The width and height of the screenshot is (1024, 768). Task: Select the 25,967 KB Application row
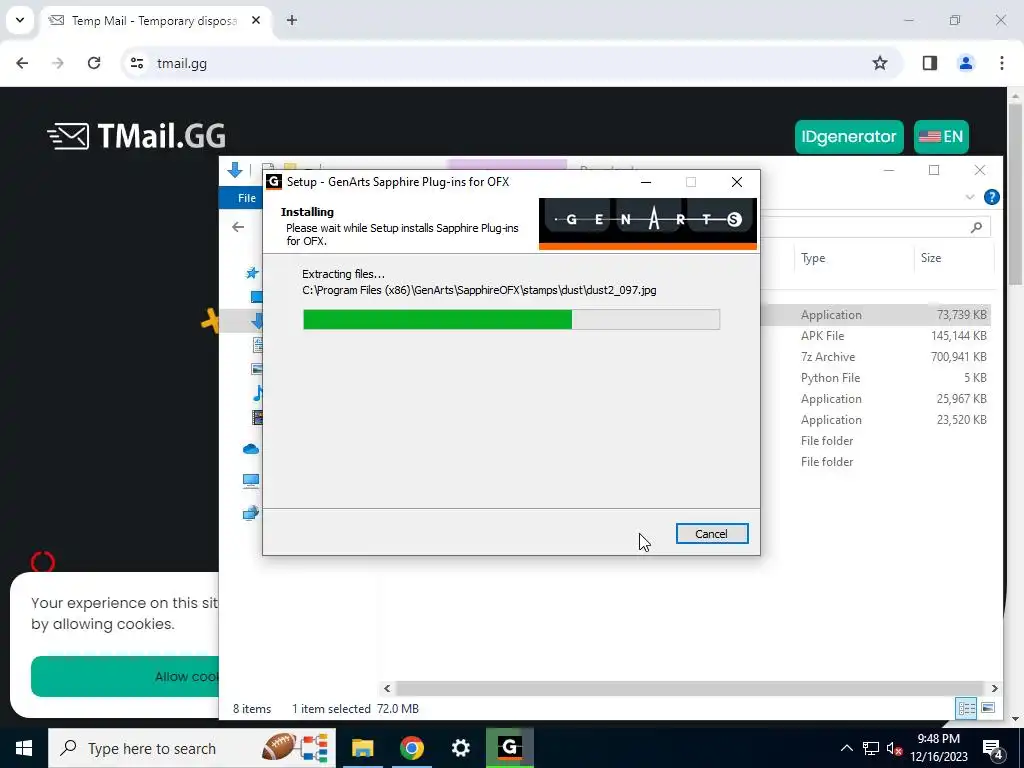(x=875, y=398)
